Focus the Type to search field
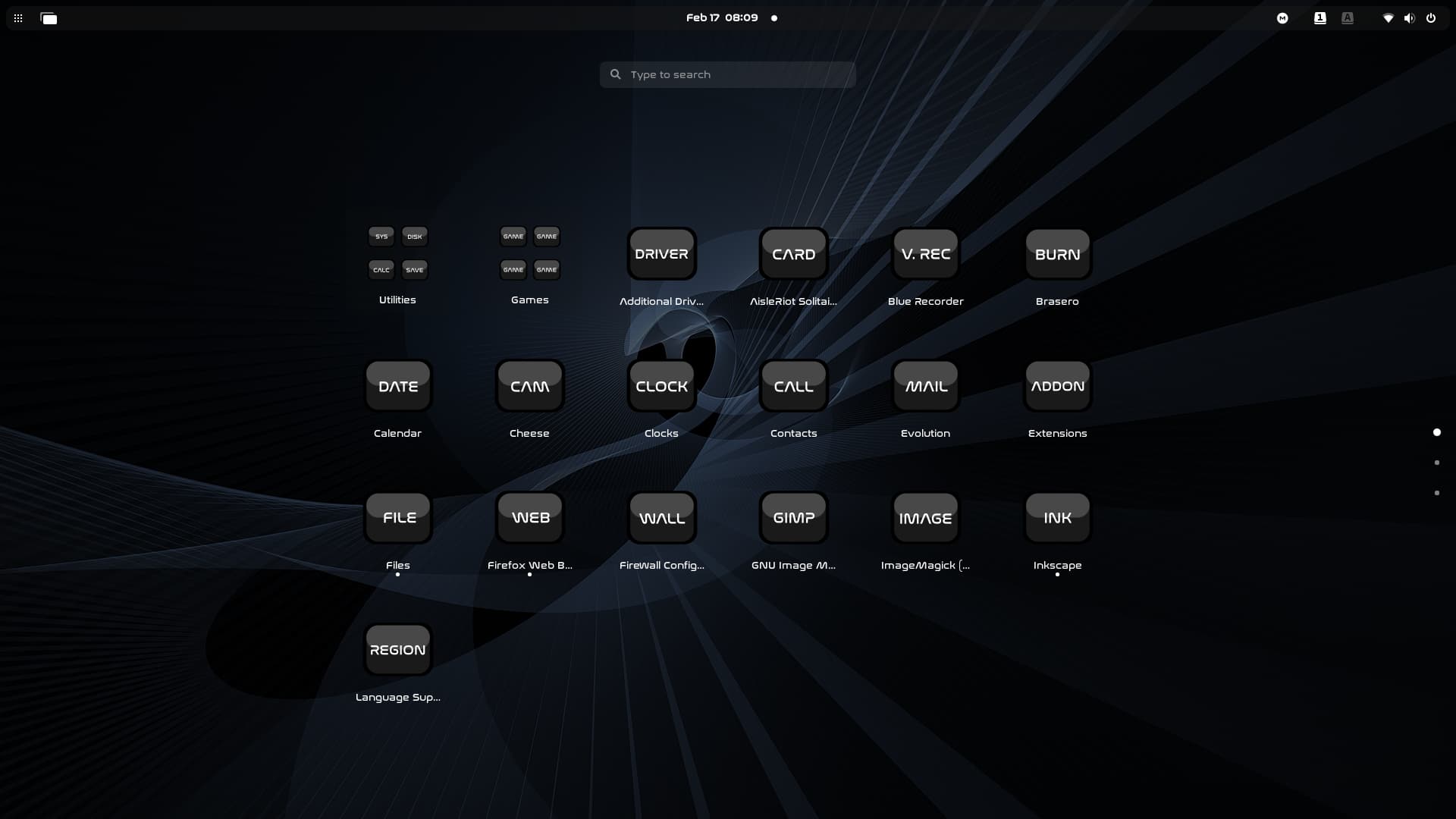Viewport: 1456px width, 819px height. coord(728,74)
